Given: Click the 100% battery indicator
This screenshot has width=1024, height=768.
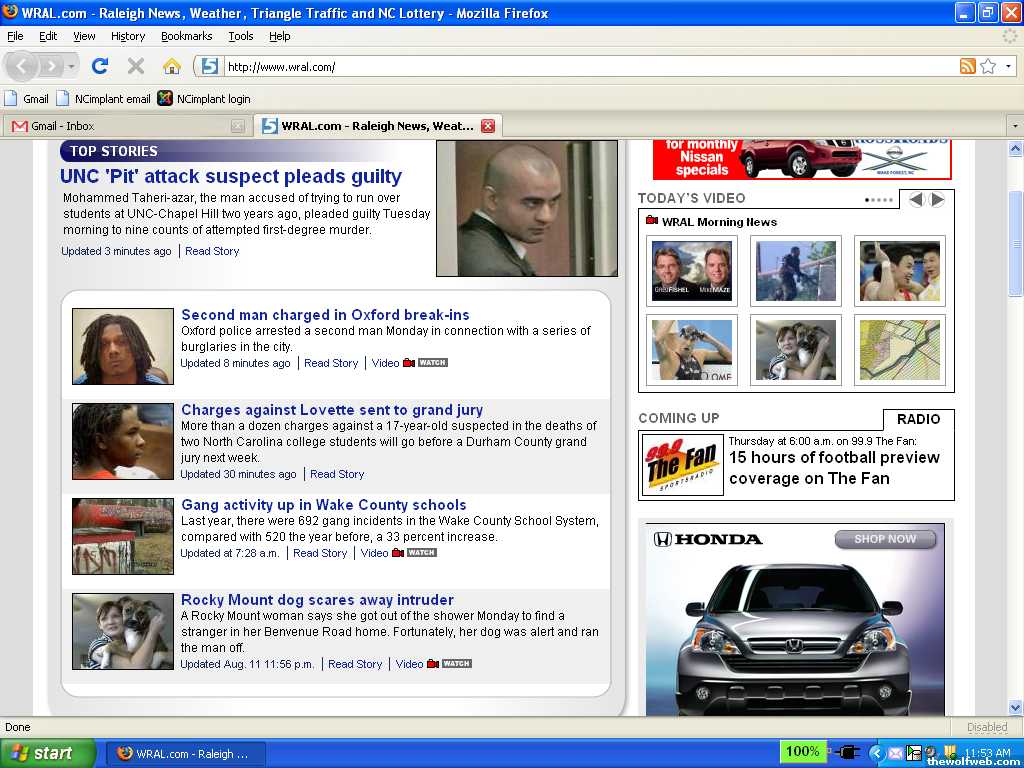Looking at the screenshot, I should [x=803, y=752].
